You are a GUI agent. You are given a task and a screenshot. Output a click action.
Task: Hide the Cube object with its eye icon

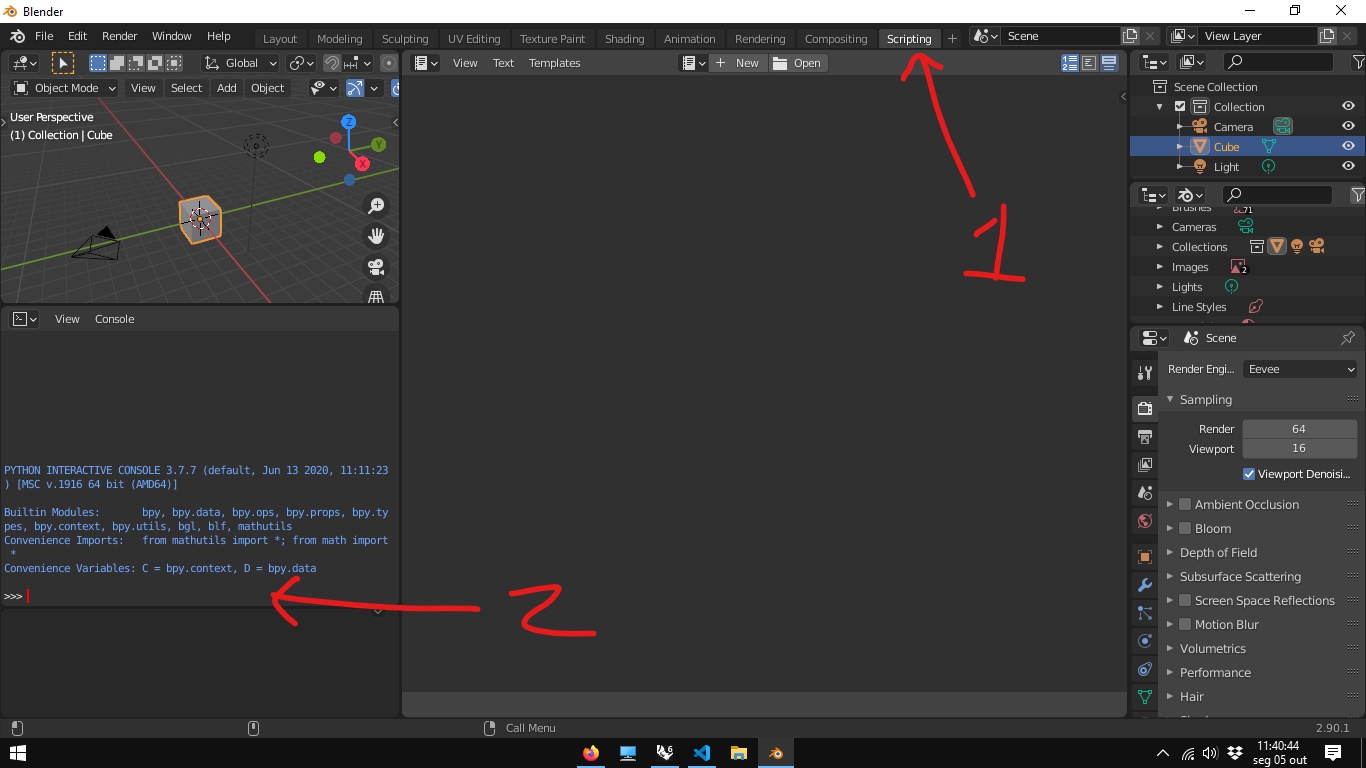pos(1348,146)
